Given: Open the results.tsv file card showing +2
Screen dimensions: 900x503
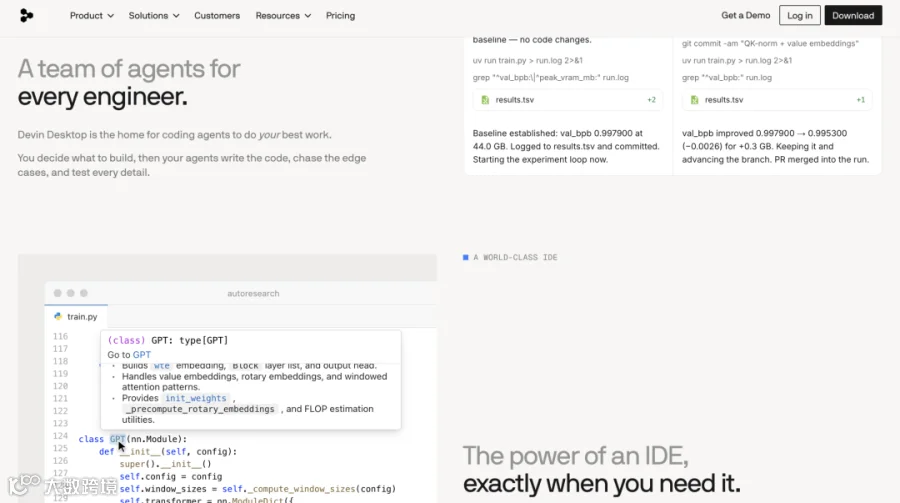Looking at the screenshot, I should click(568, 100).
